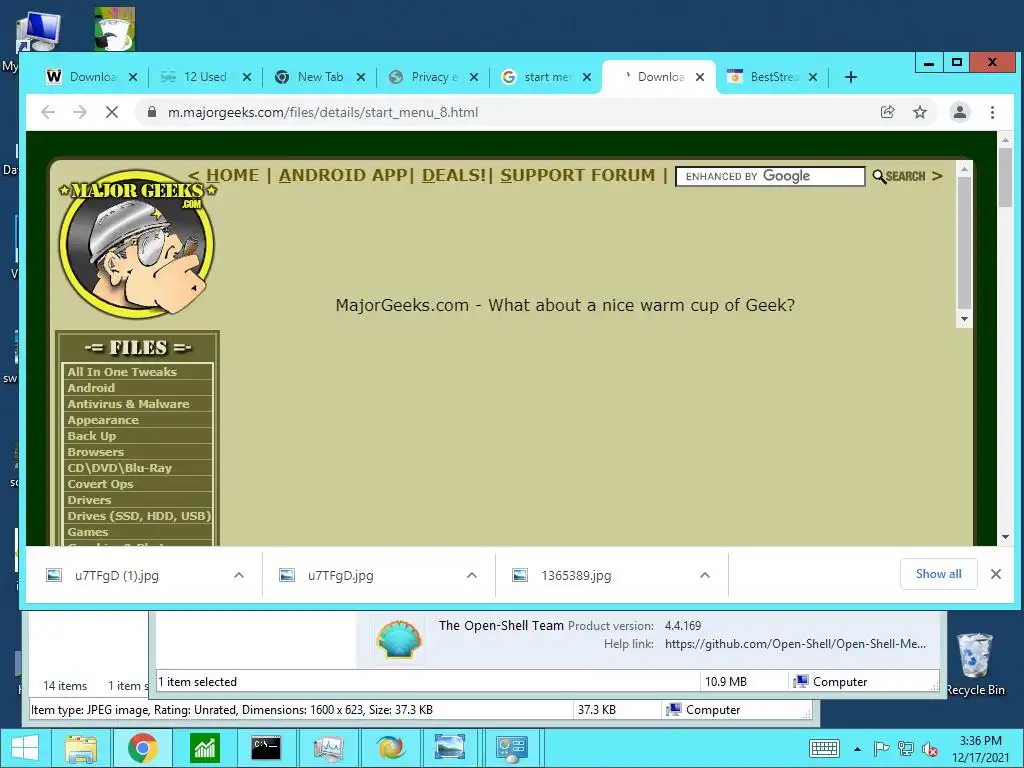Show hidden tray icons arrow
The image size is (1024, 768).
(x=857, y=749)
